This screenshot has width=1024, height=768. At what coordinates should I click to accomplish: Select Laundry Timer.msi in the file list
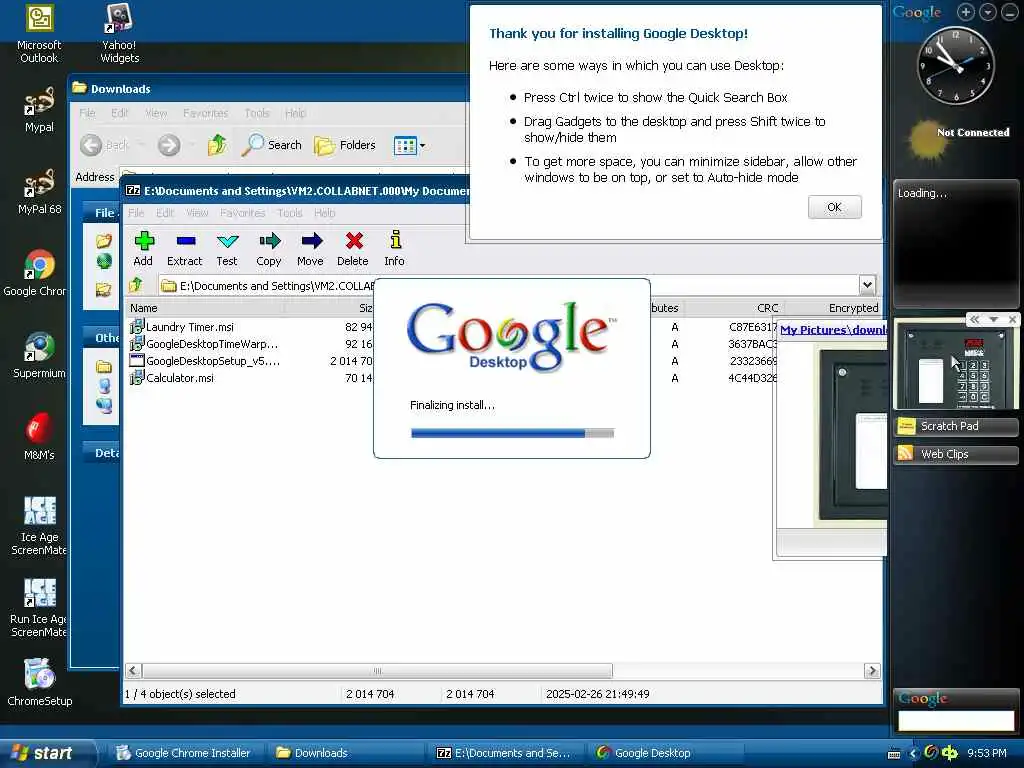coord(183,327)
